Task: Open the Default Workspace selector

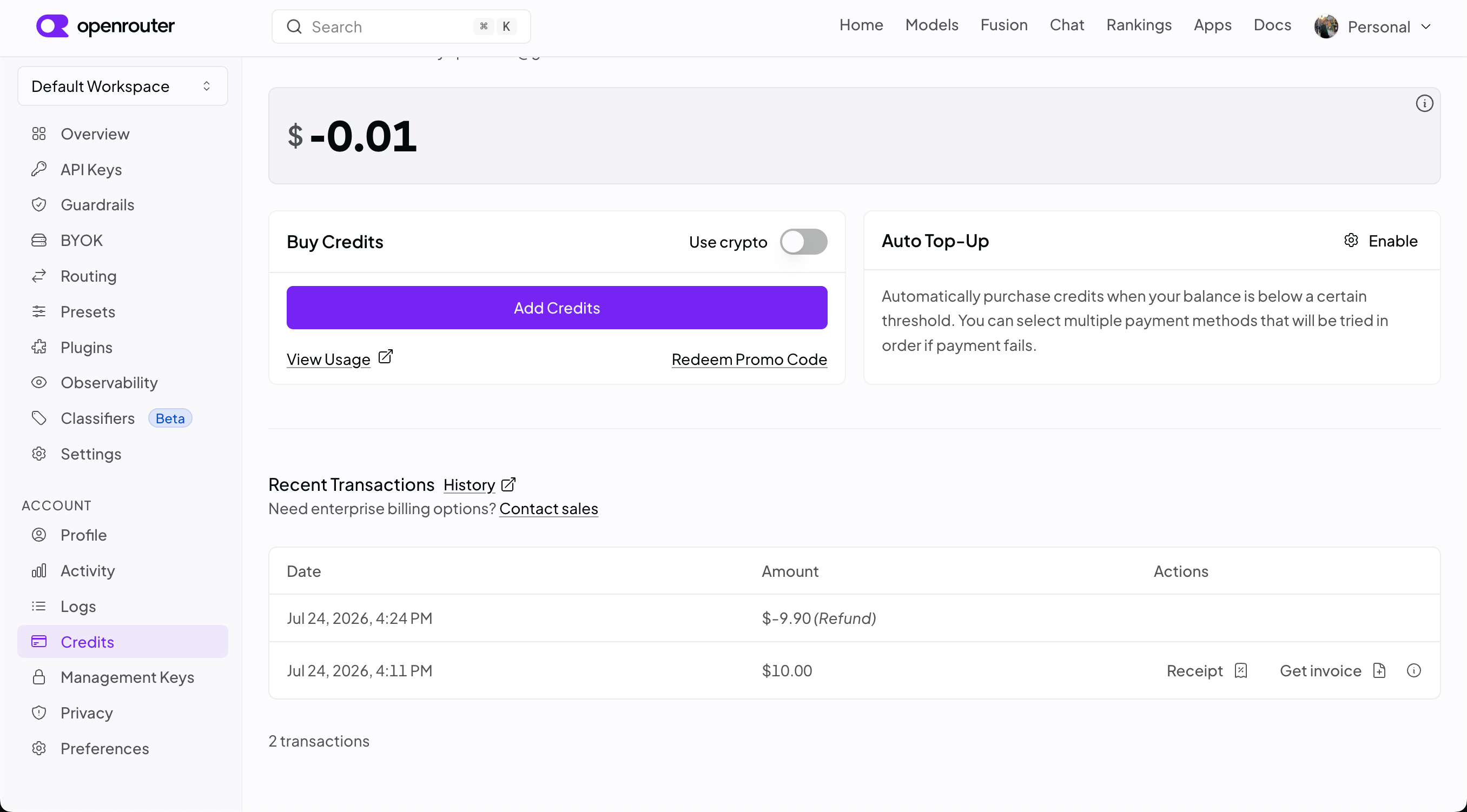Action: tap(122, 86)
